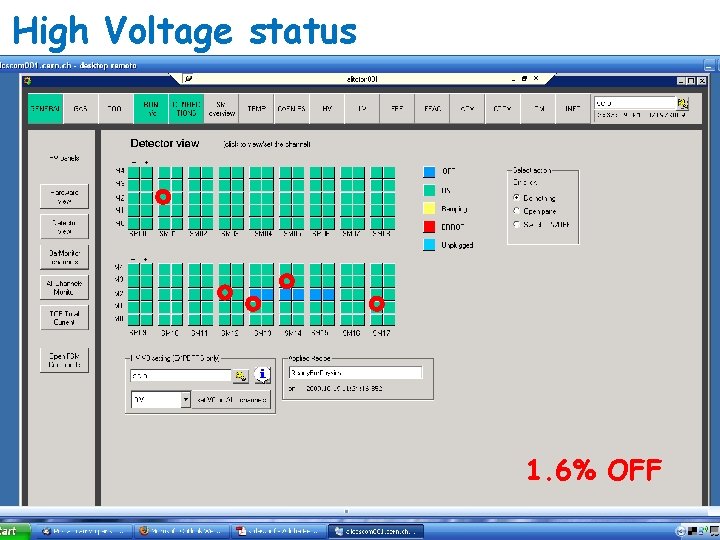Open the FEAC tab
This screenshot has width=720, height=540.
coord(432,109)
